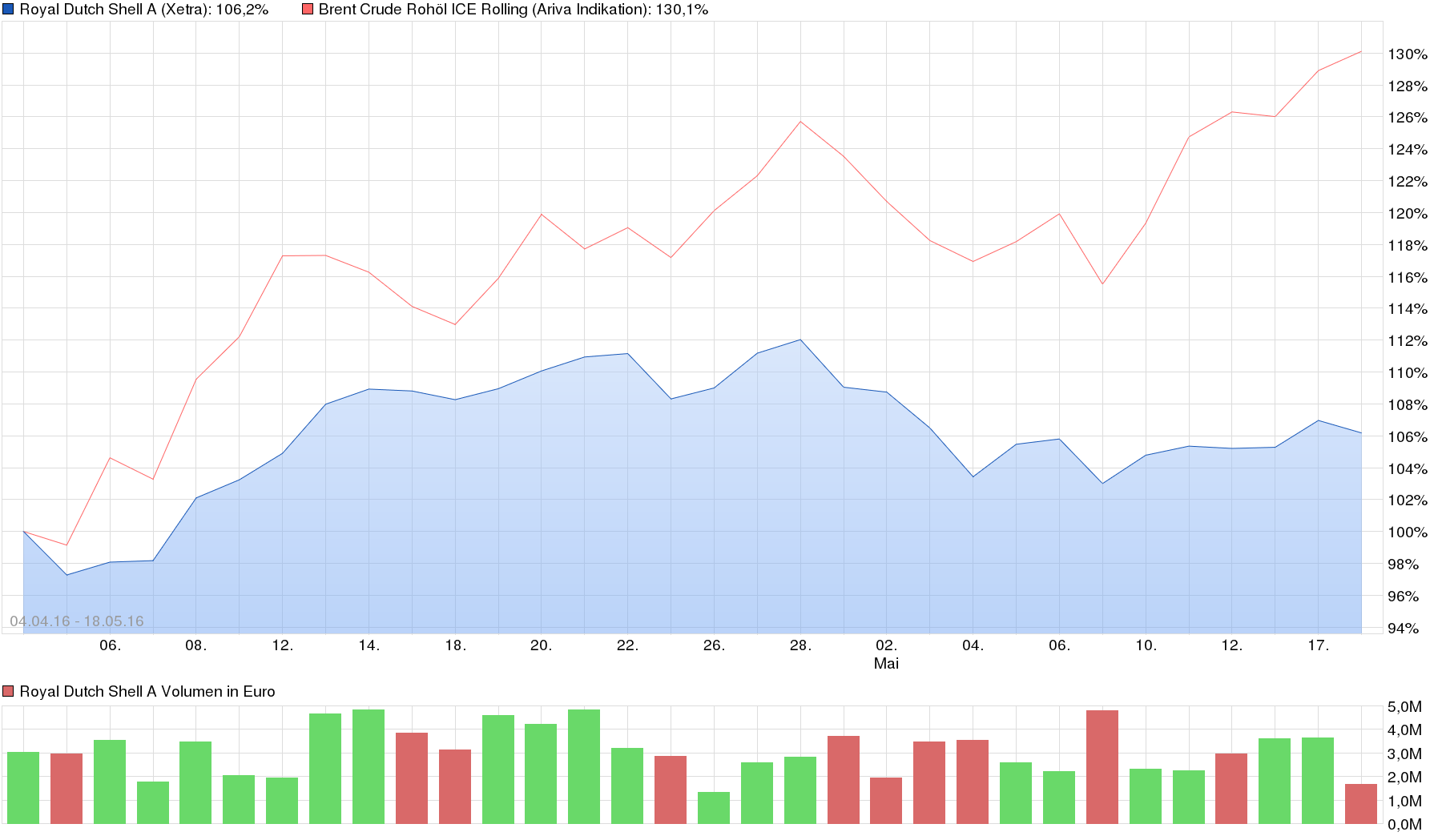This screenshot has width=1442, height=840.
Task: Click the 94% axis value label
Action: pyautogui.click(x=1404, y=630)
